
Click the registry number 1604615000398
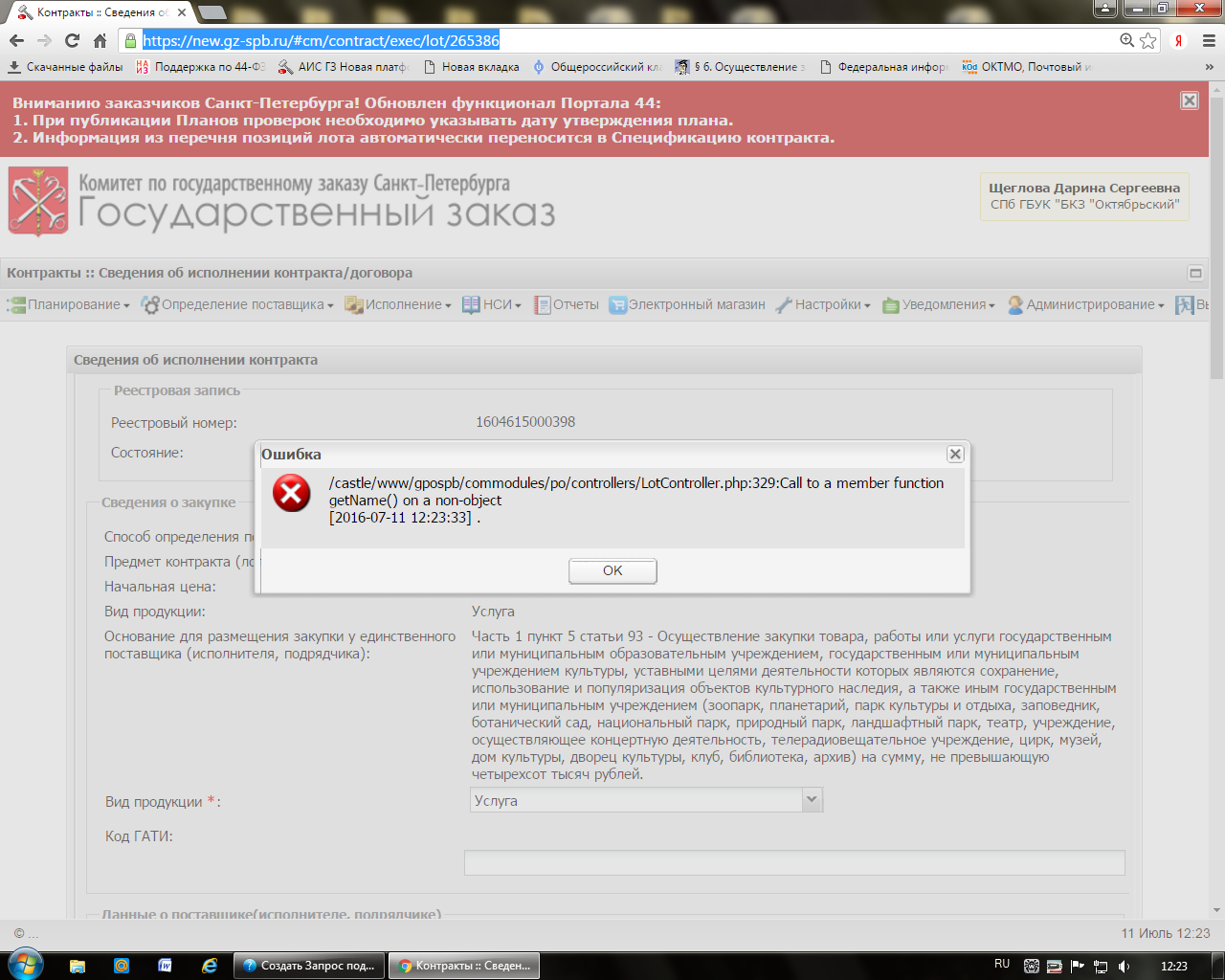point(525,422)
